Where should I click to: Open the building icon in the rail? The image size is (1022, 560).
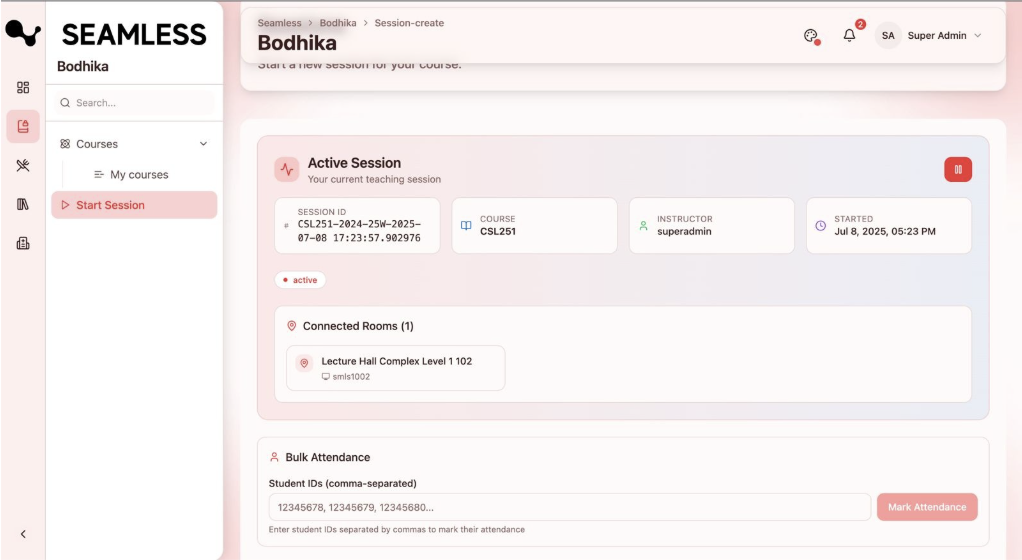[x=23, y=243]
